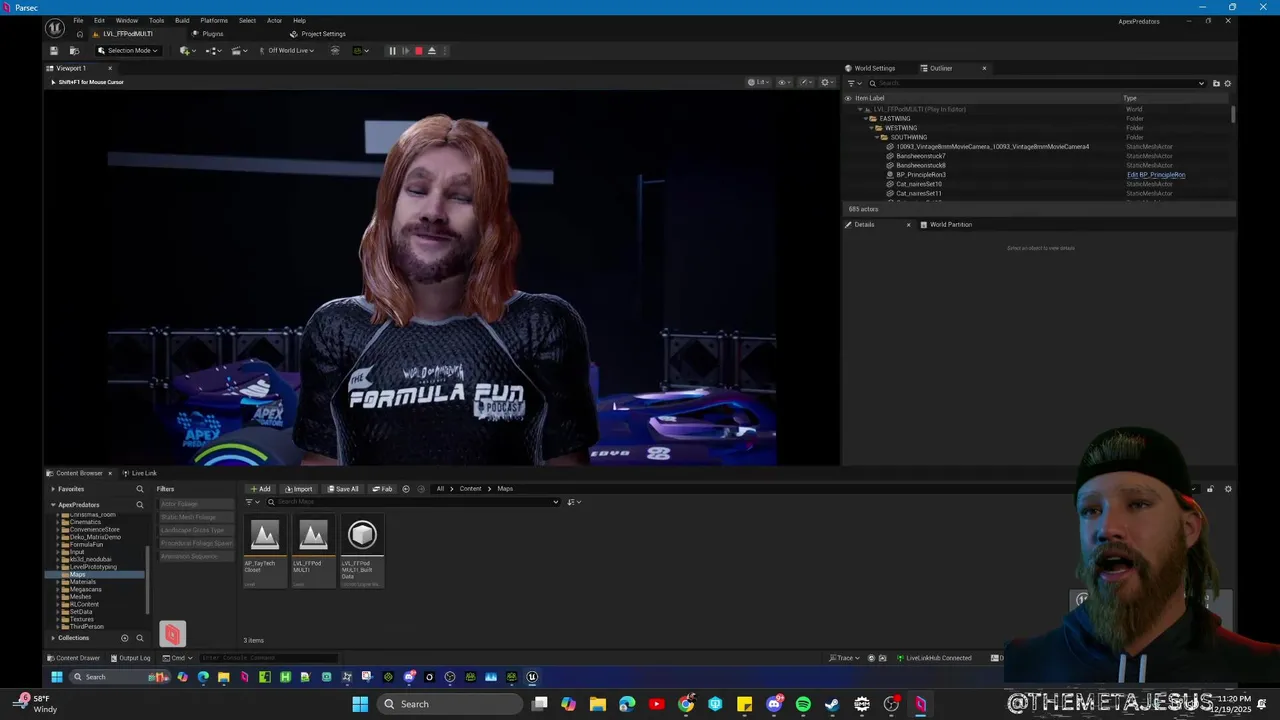Open Spotify from the Windows taskbar

point(803,704)
